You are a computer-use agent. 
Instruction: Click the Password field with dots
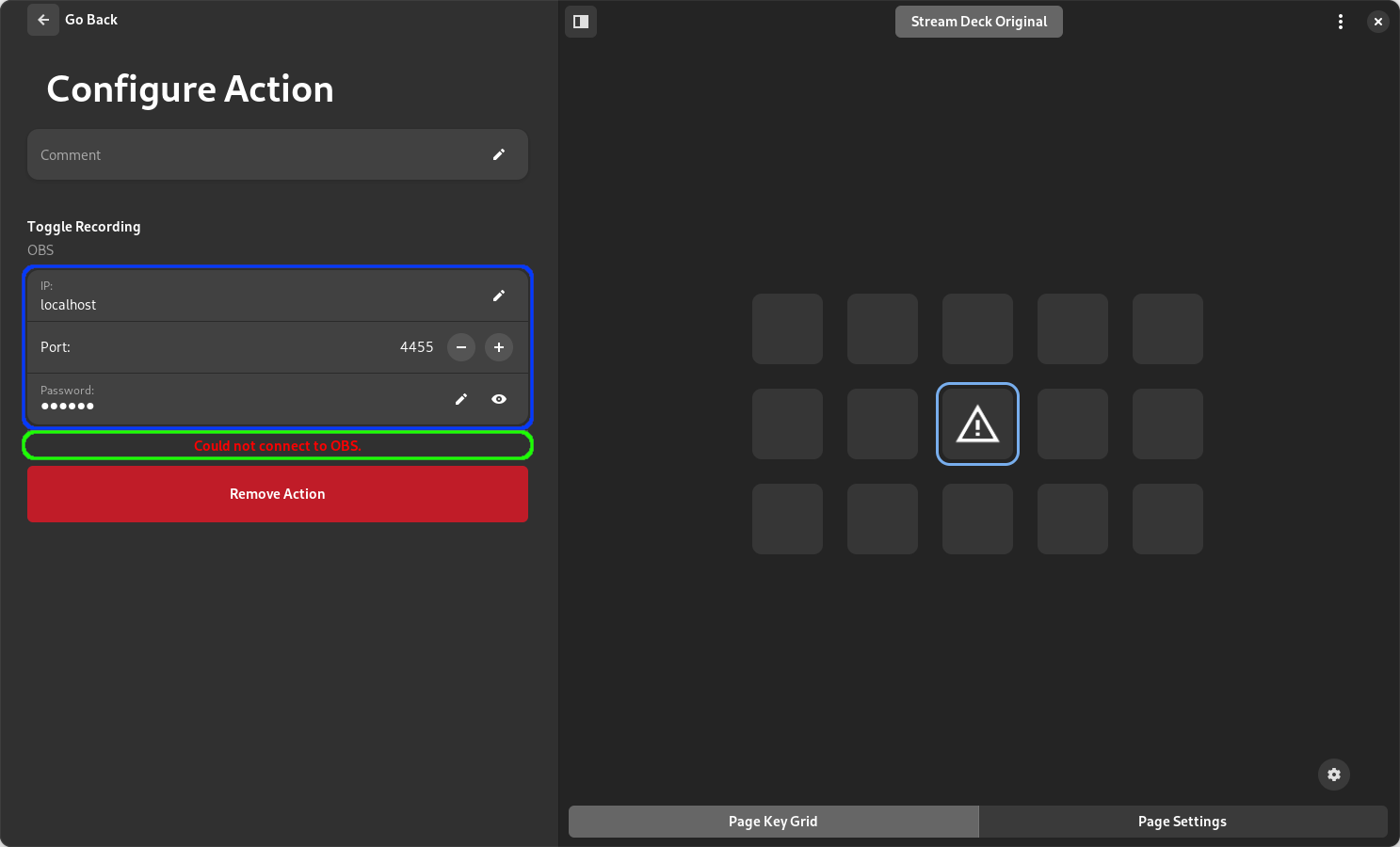click(x=278, y=399)
